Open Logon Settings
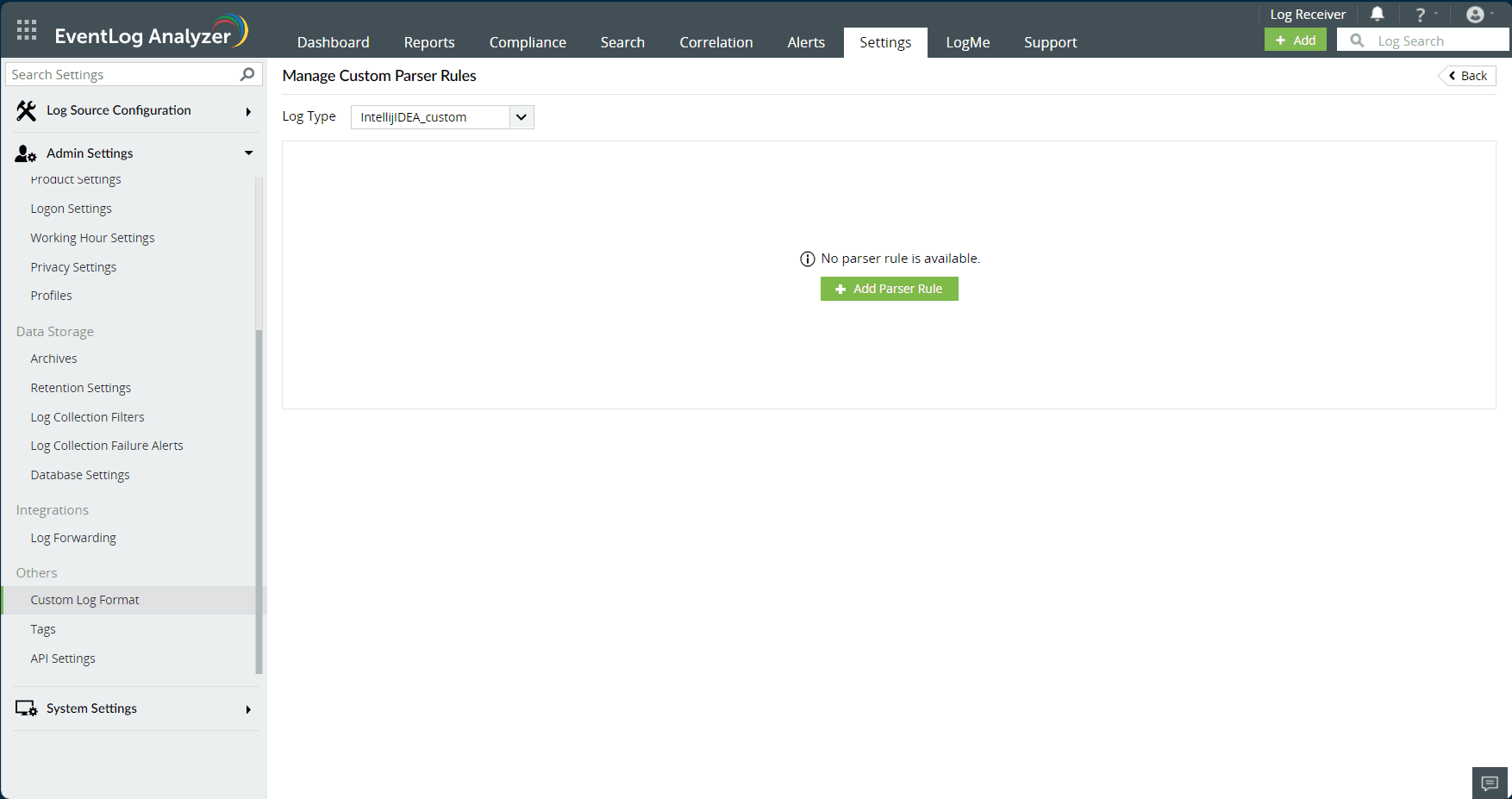Viewport: 1512px width, 799px height. [x=71, y=209]
